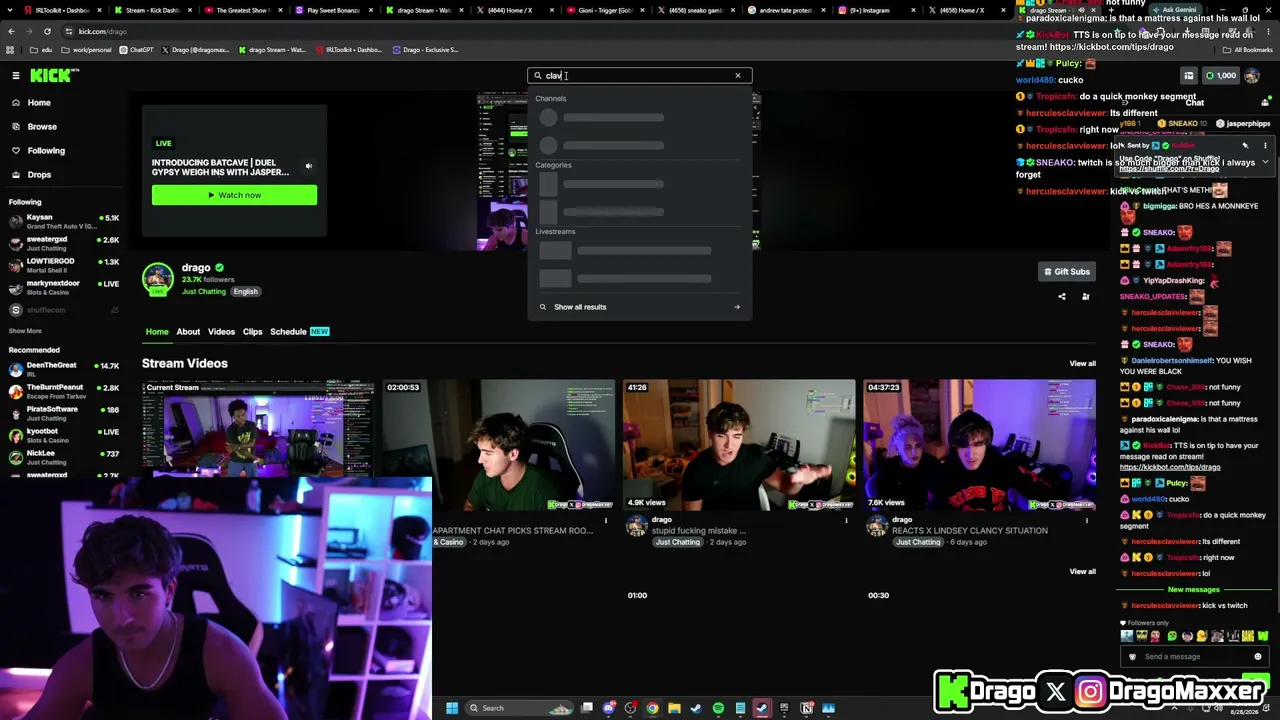Open Spotify from the taskbar
The image size is (1280, 720).
(718, 708)
